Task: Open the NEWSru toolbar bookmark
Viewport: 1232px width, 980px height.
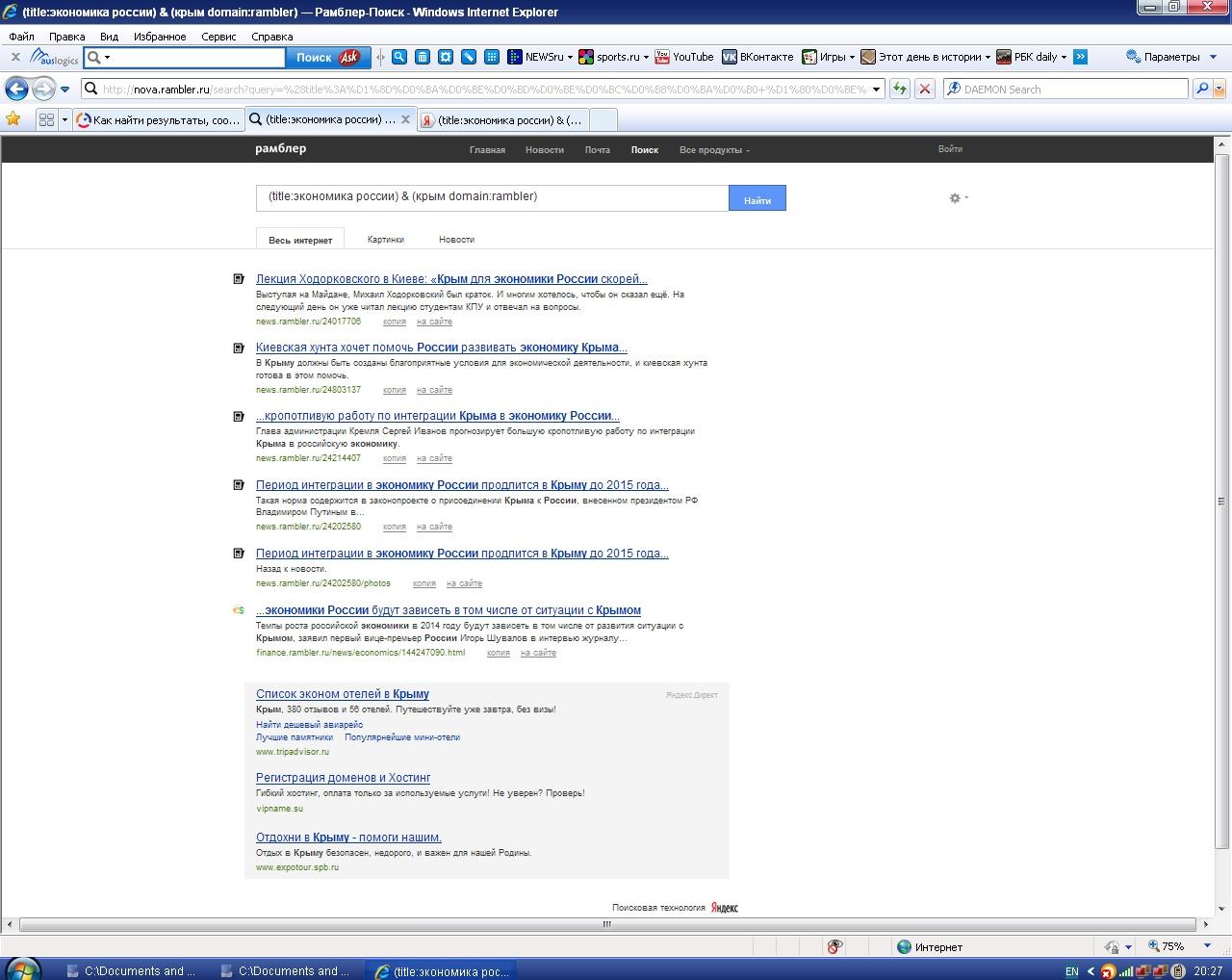Action: [x=540, y=57]
